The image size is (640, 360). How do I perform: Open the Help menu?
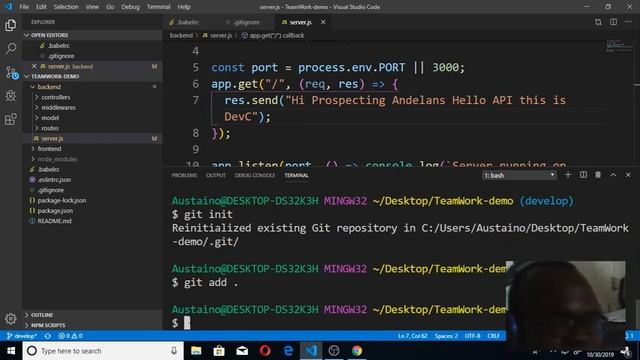click(x=184, y=7)
